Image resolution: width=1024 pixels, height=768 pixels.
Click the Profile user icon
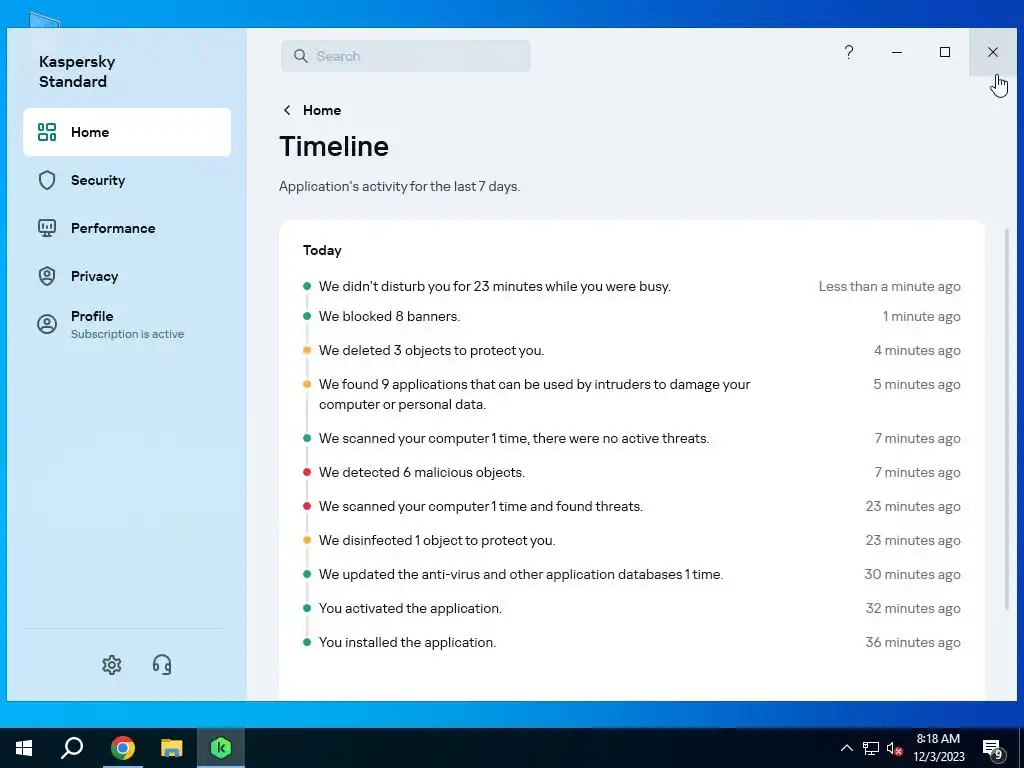[47, 324]
